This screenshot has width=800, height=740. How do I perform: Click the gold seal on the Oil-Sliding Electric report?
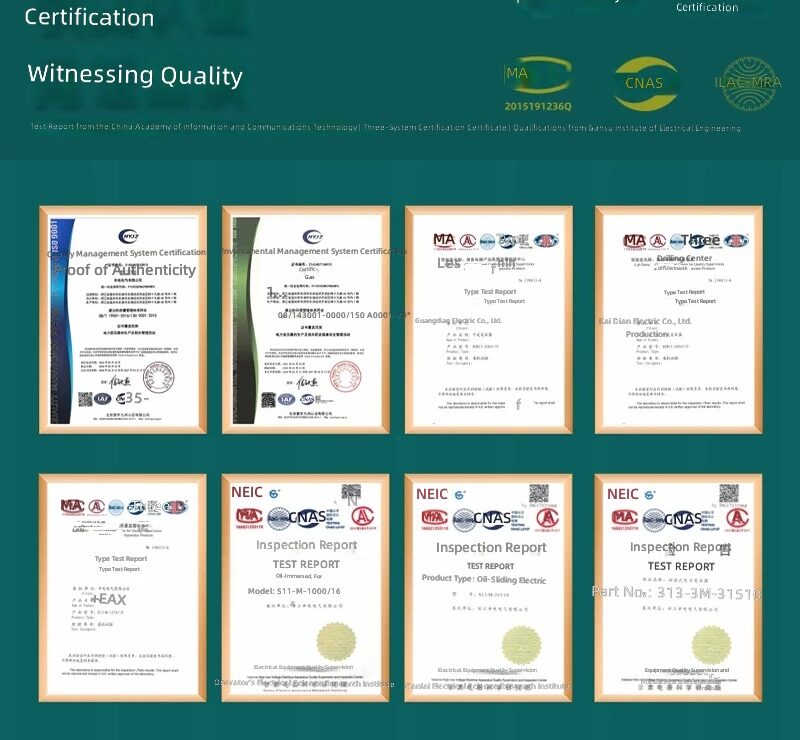click(521, 645)
